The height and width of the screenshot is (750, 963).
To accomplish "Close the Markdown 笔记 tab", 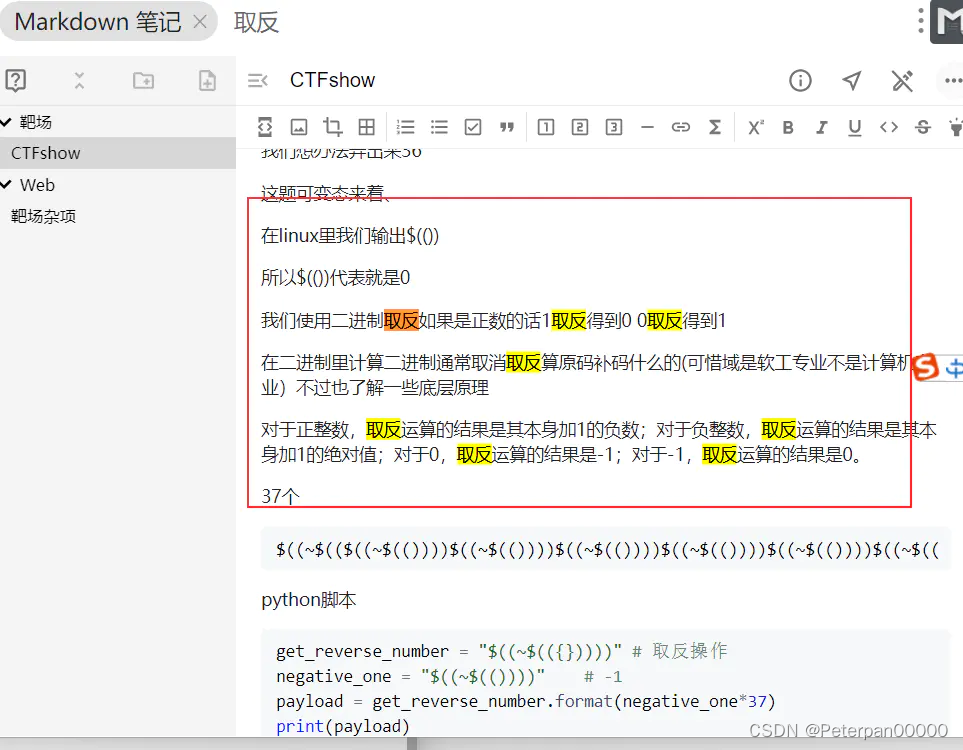I will (x=200, y=22).
